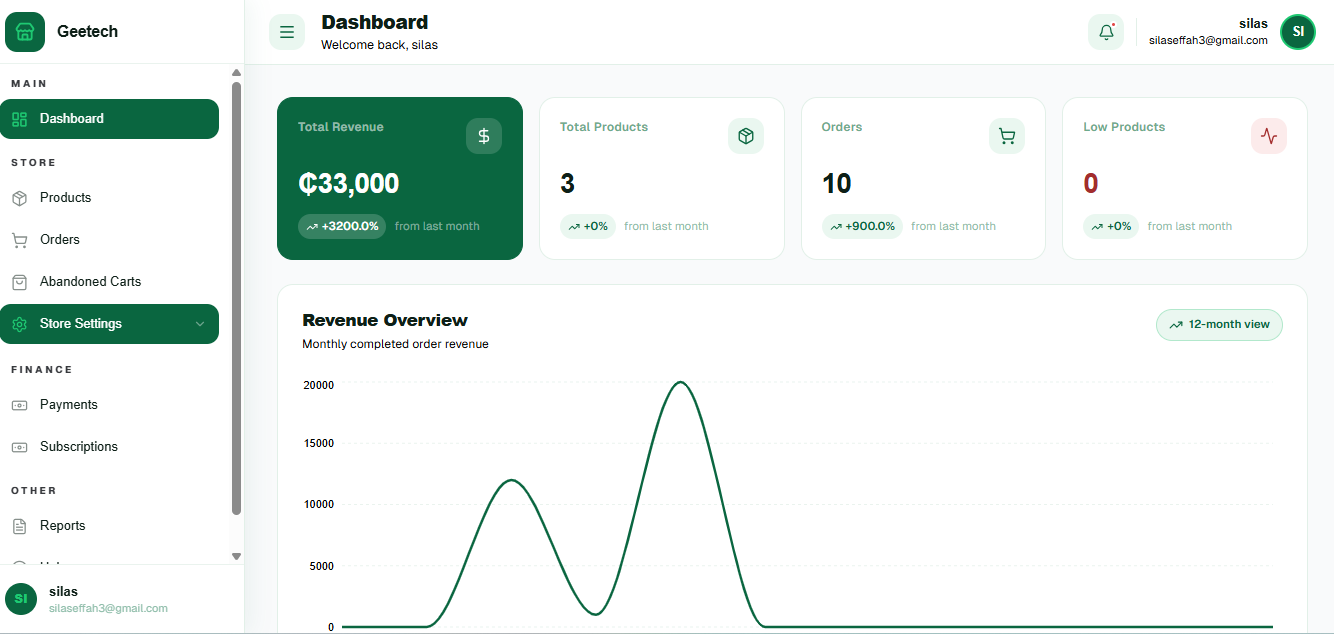Click the sidebar scrollbar up arrow
Image resolution: width=1334 pixels, height=634 pixels.
(x=237, y=73)
